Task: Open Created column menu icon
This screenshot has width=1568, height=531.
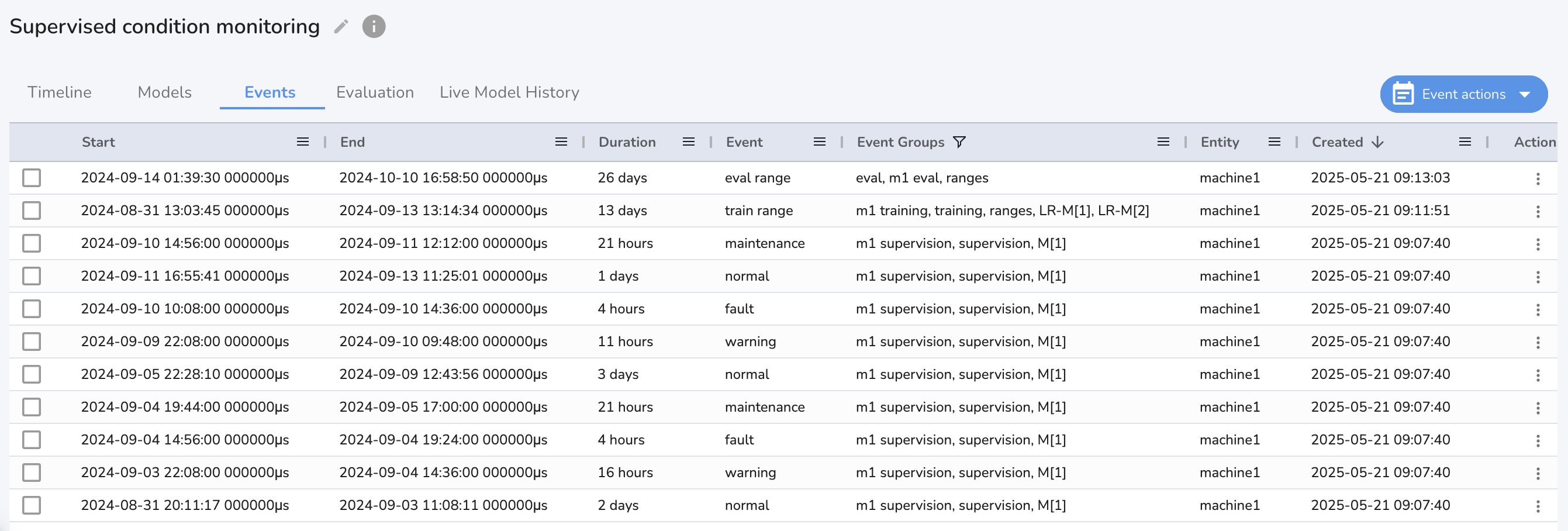Action: tap(1465, 142)
